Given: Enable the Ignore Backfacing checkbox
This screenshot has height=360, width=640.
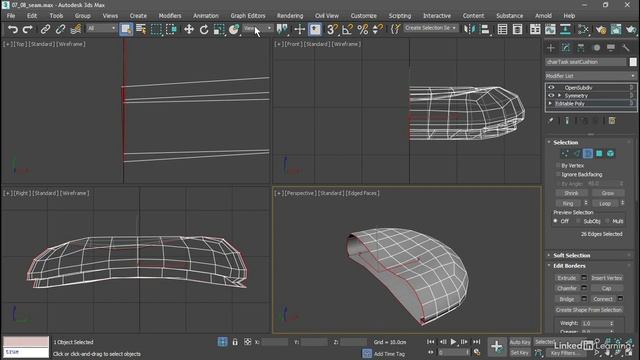Looking at the screenshot, I should click(x=558, y=174).
